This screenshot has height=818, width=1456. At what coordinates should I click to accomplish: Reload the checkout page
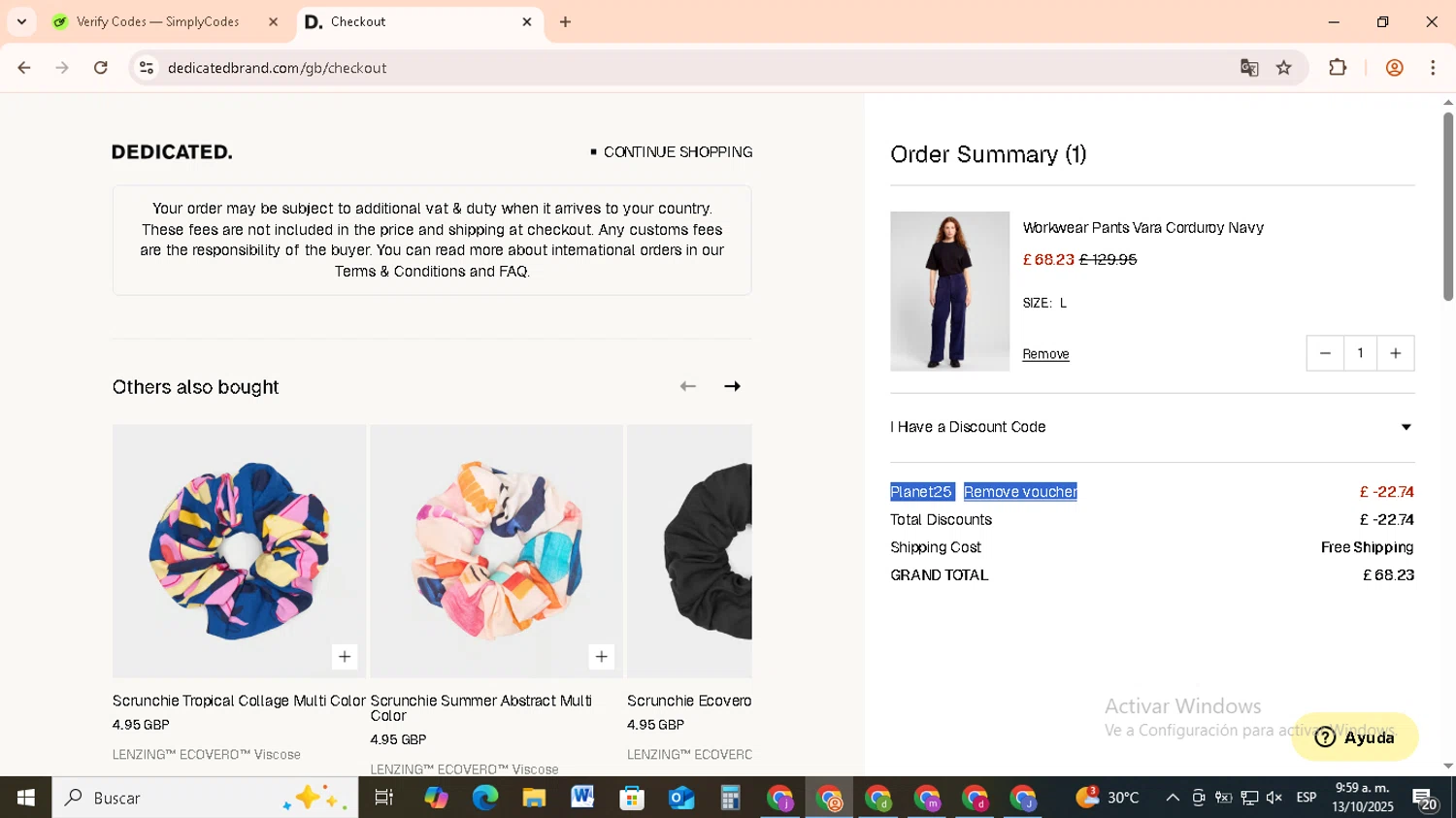coord(101,68)
